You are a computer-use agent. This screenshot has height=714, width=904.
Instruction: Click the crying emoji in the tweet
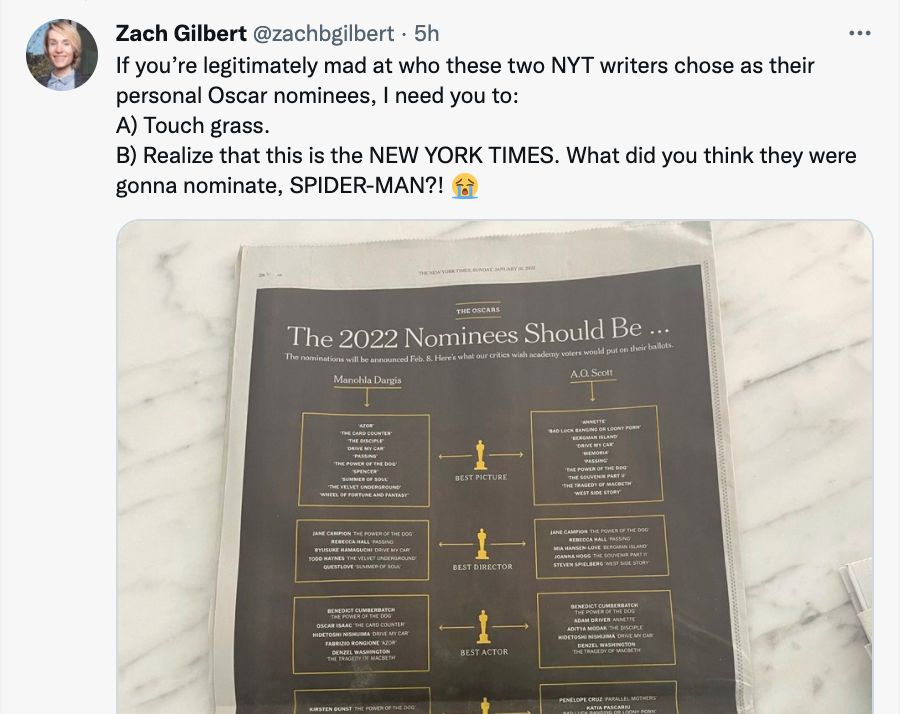tap(464, 185)
